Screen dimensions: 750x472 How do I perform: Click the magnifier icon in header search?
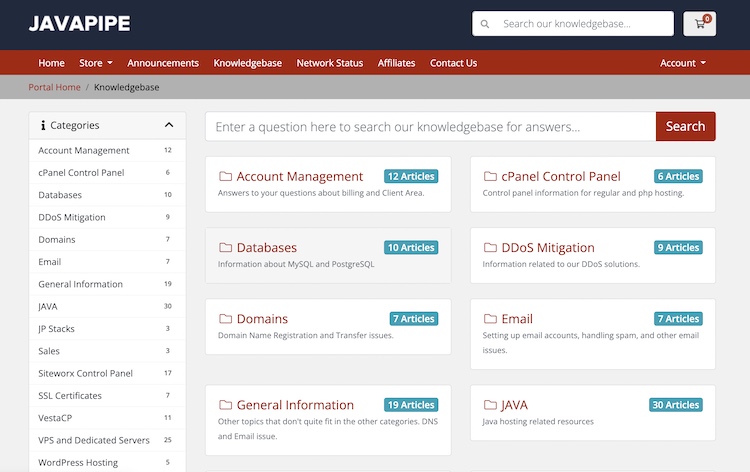coord(485,24)
